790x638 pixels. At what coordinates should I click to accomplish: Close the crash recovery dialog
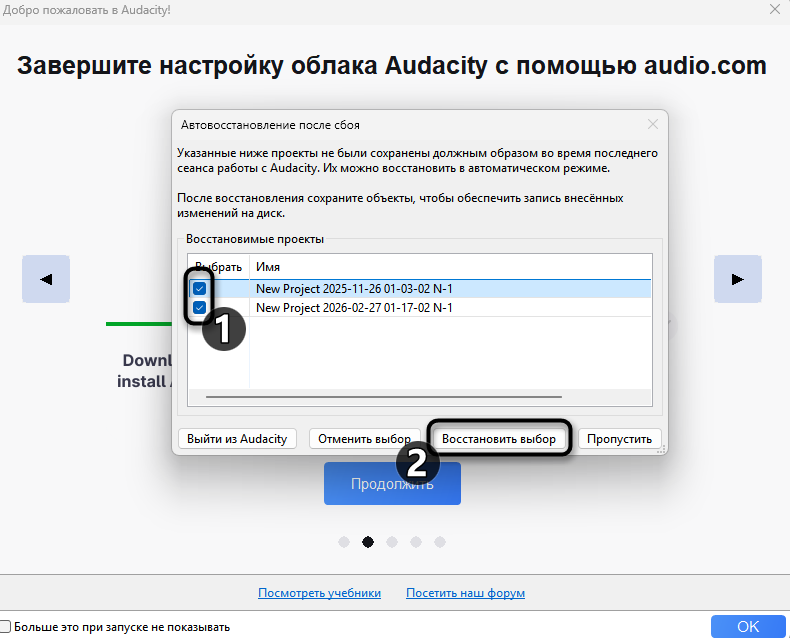(x=653, y=124)
